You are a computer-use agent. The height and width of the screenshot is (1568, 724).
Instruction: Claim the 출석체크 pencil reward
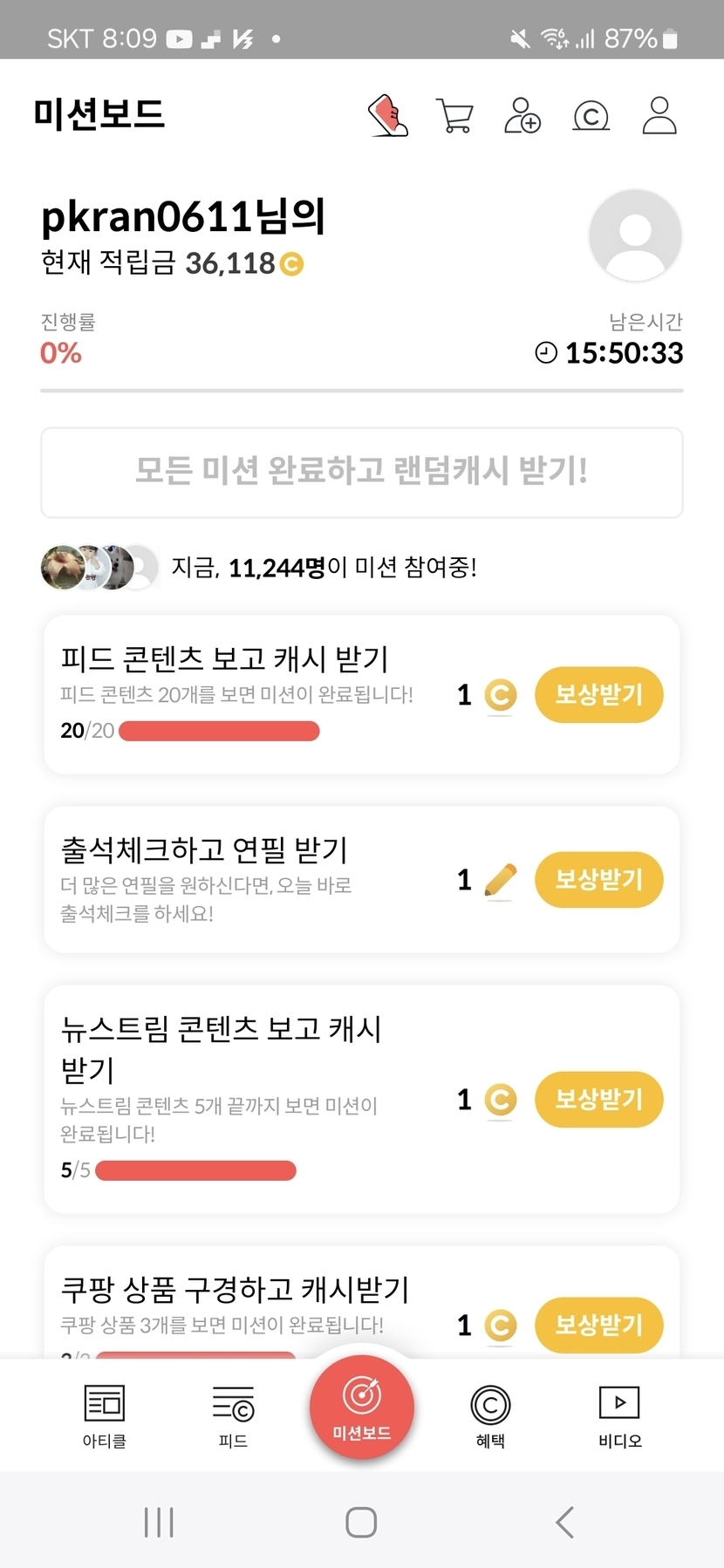tap(598, 879)
